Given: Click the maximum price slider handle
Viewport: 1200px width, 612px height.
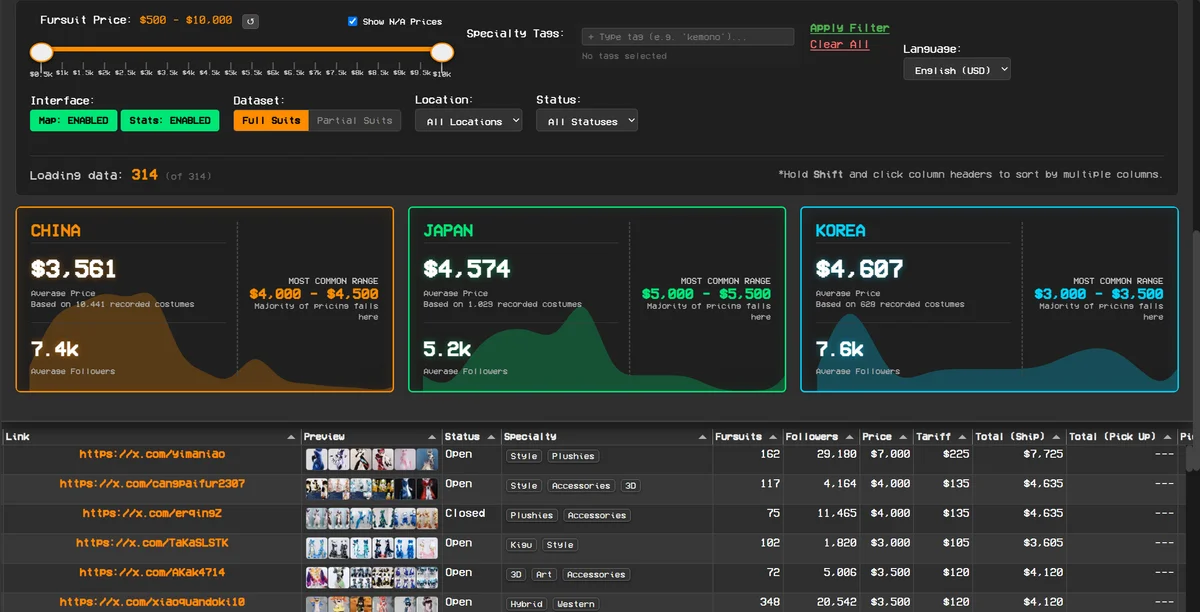Looking at the screenshot, I should tap(442, 52).
